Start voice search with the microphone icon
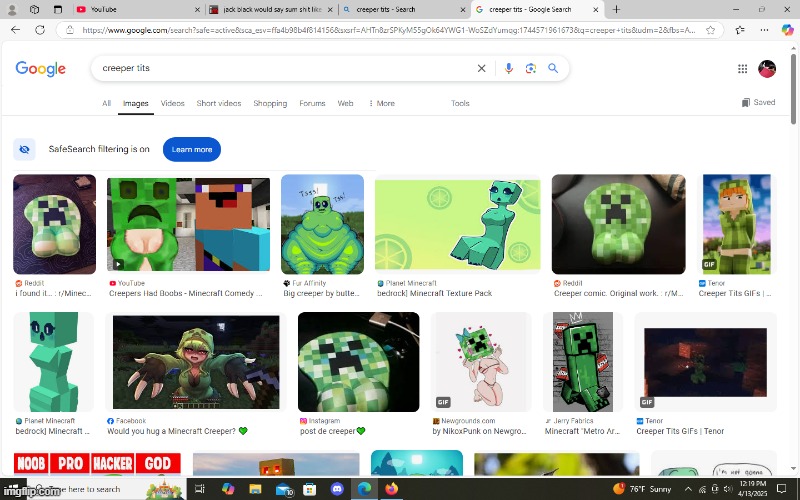Image resolution: width=800 pixels, height=500 pixels. tap(508, 68)
